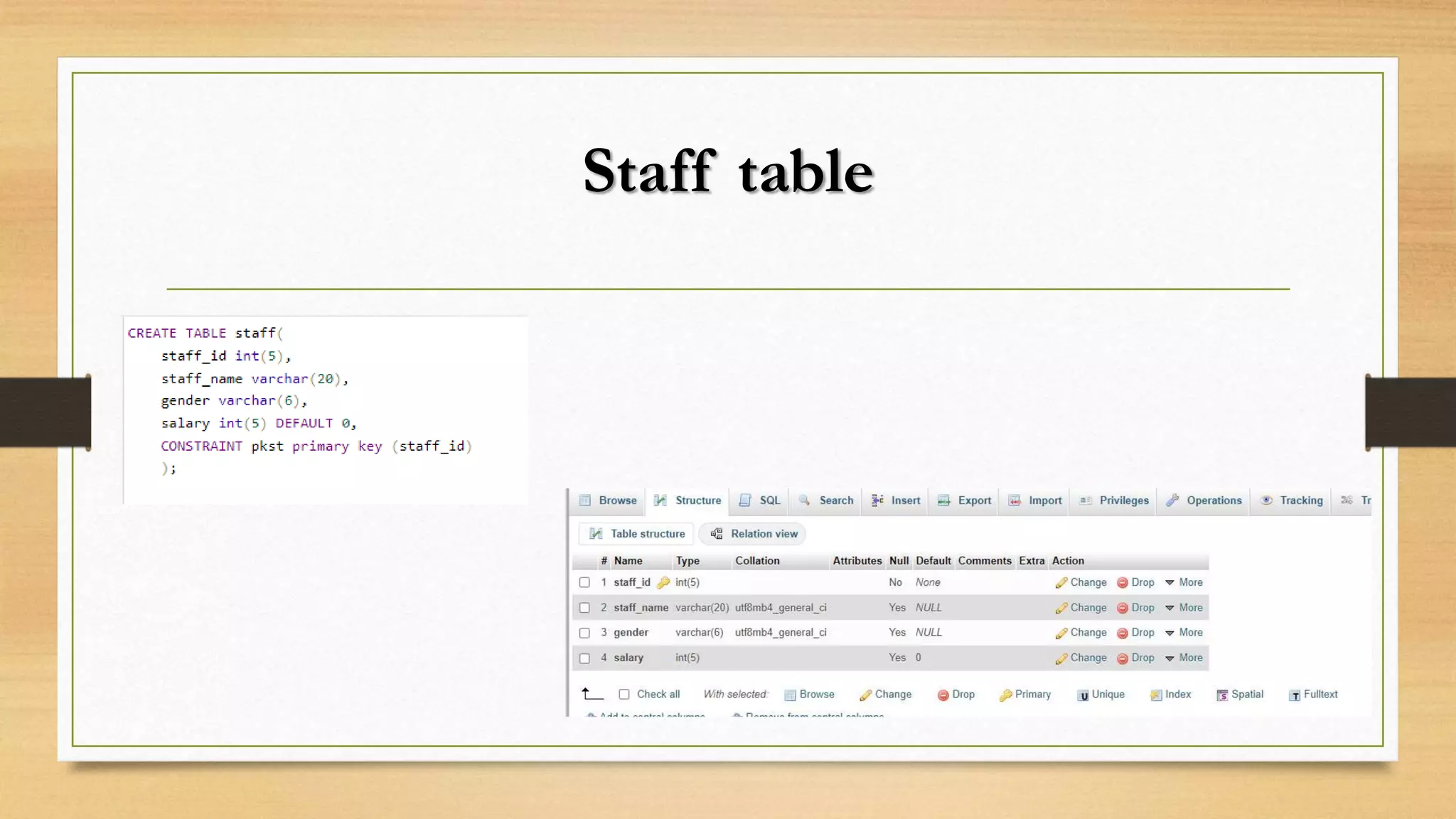Click the Change link in staff_id row
The height and width of the screenshot is (819, 1456).
(x=1088, y=582)
